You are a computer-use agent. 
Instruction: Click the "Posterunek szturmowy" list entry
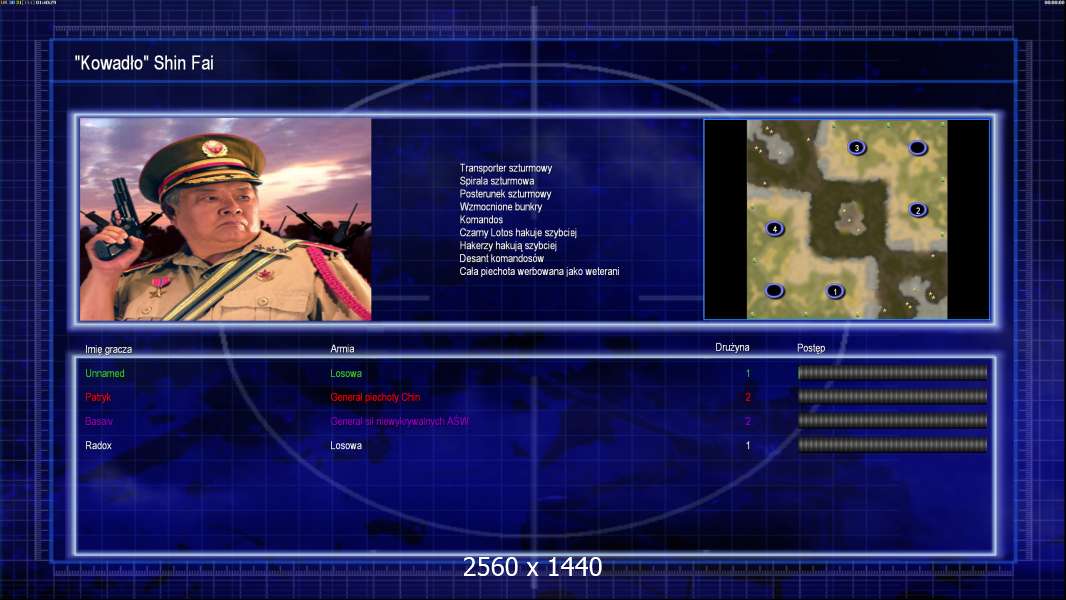[505, 194]
